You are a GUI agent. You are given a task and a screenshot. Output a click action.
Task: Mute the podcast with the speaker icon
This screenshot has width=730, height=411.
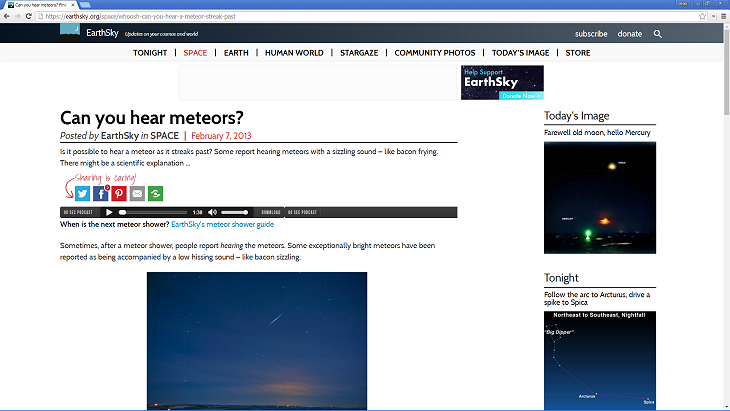pyautogui.click(x=212, y=212)
